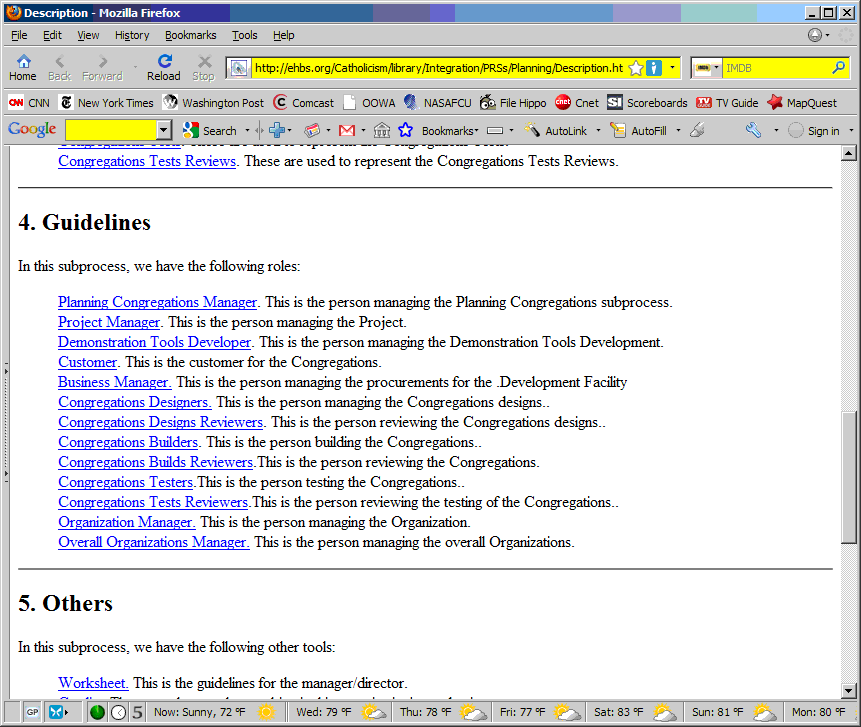Open the New York Times bookmark
The height and width of the screenshot is (727, 861).
pyautogui.click(x=107, y=103)
